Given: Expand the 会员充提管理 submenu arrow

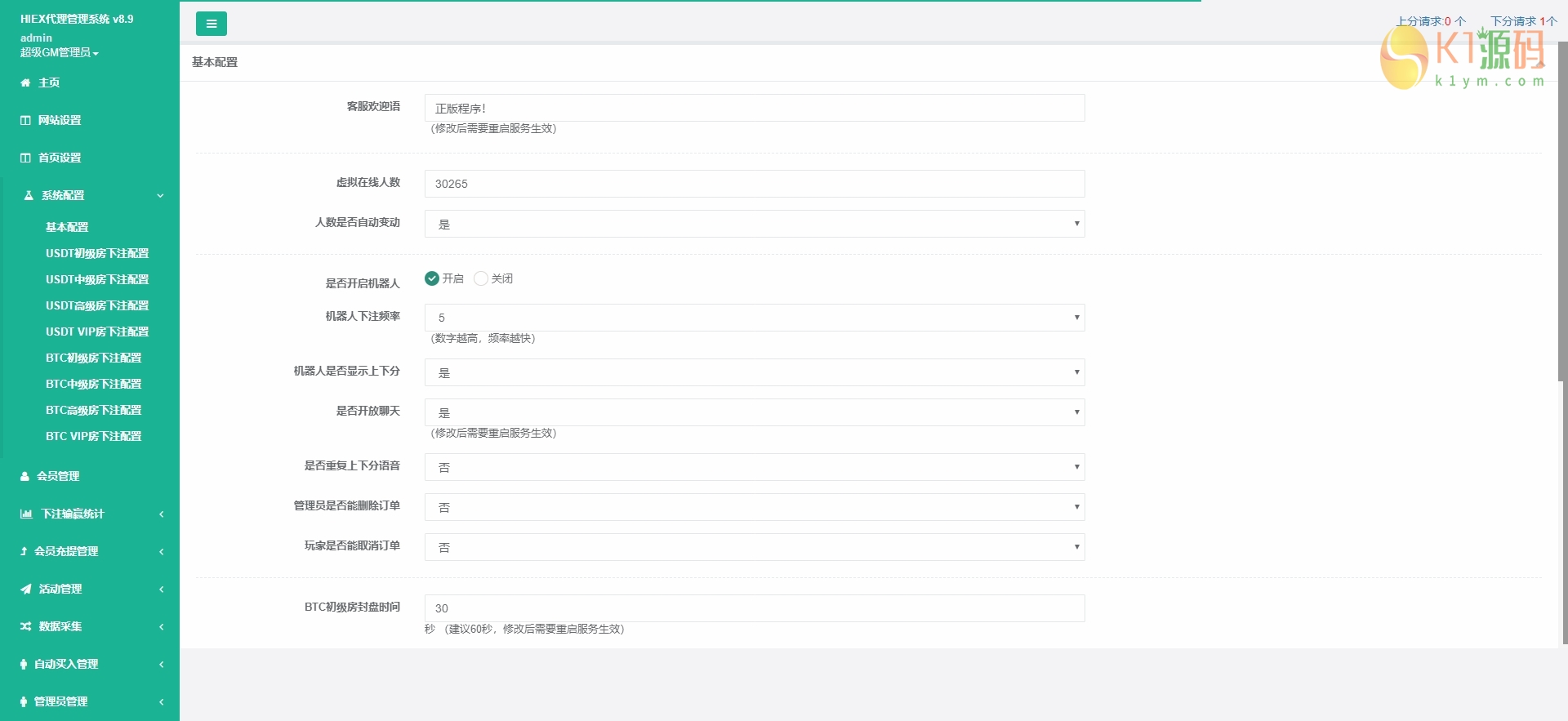Looking at the screenshot, I should point(162,551).
